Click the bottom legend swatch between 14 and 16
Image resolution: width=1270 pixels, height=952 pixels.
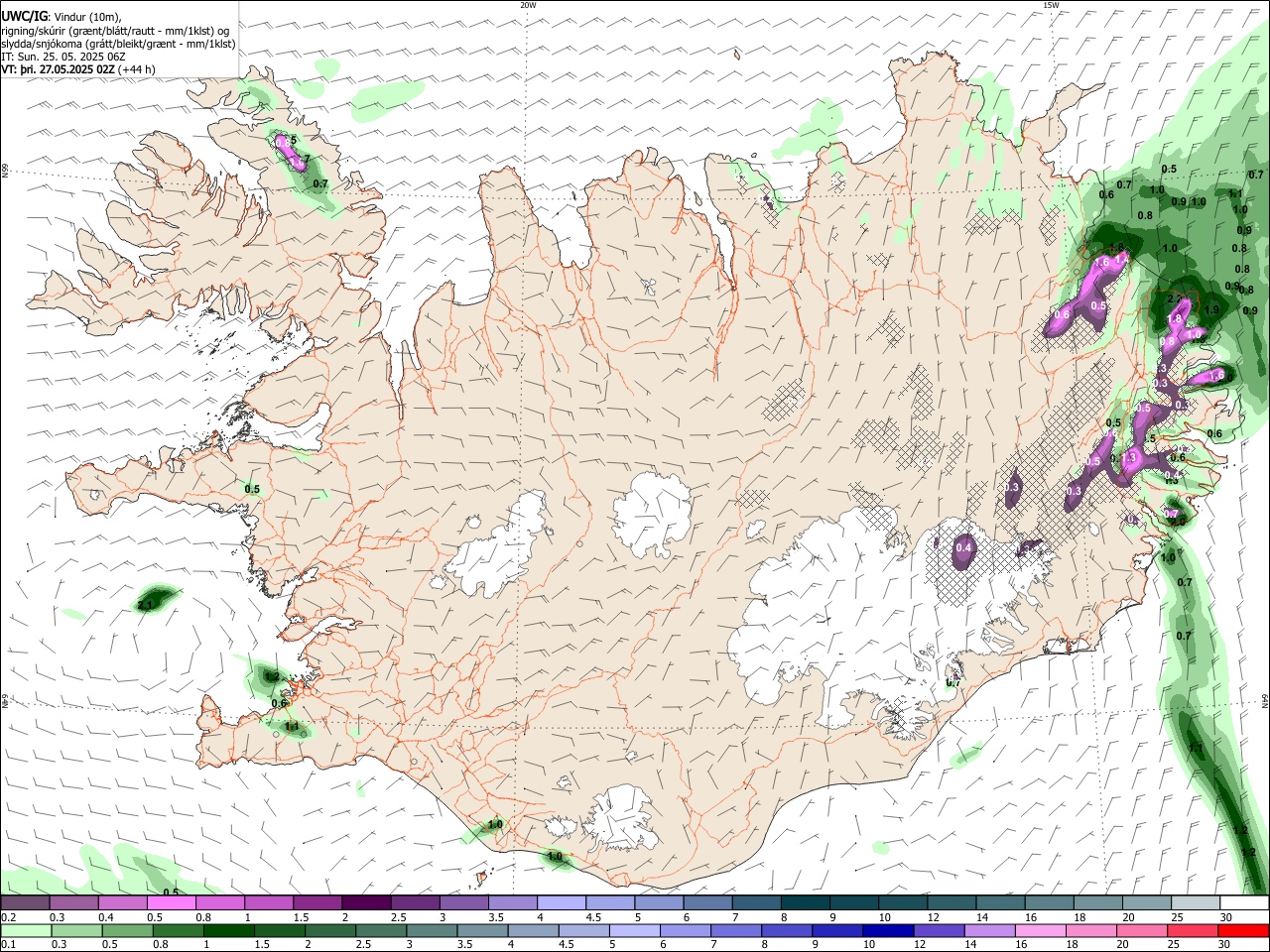(x=989, y=930)
